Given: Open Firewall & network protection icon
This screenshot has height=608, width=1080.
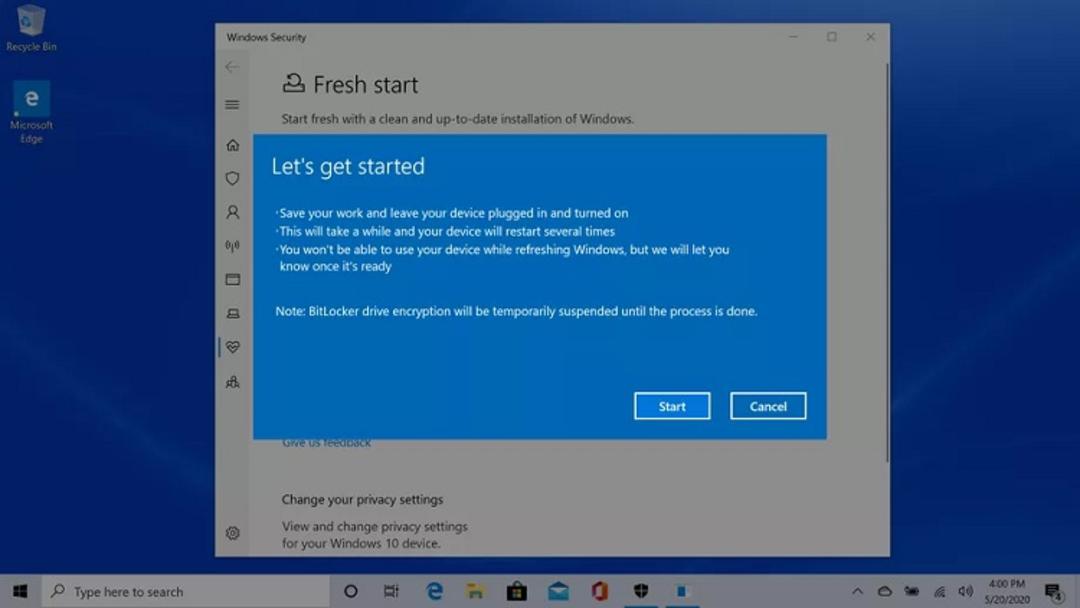Looking at the screenshot, I should (233, 246).
